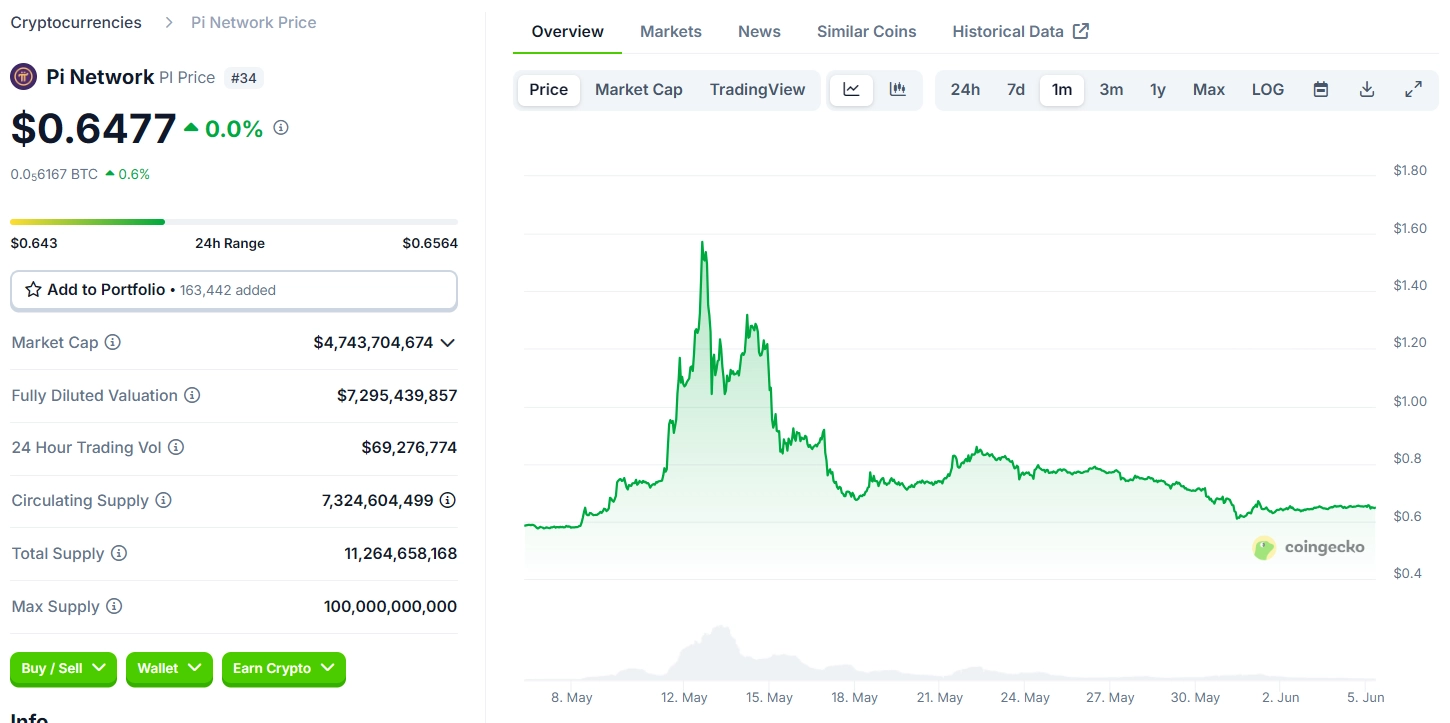
Task: Open the Circulating Supply label info icon
Action: pyautogui.click(x=163, y=500)
